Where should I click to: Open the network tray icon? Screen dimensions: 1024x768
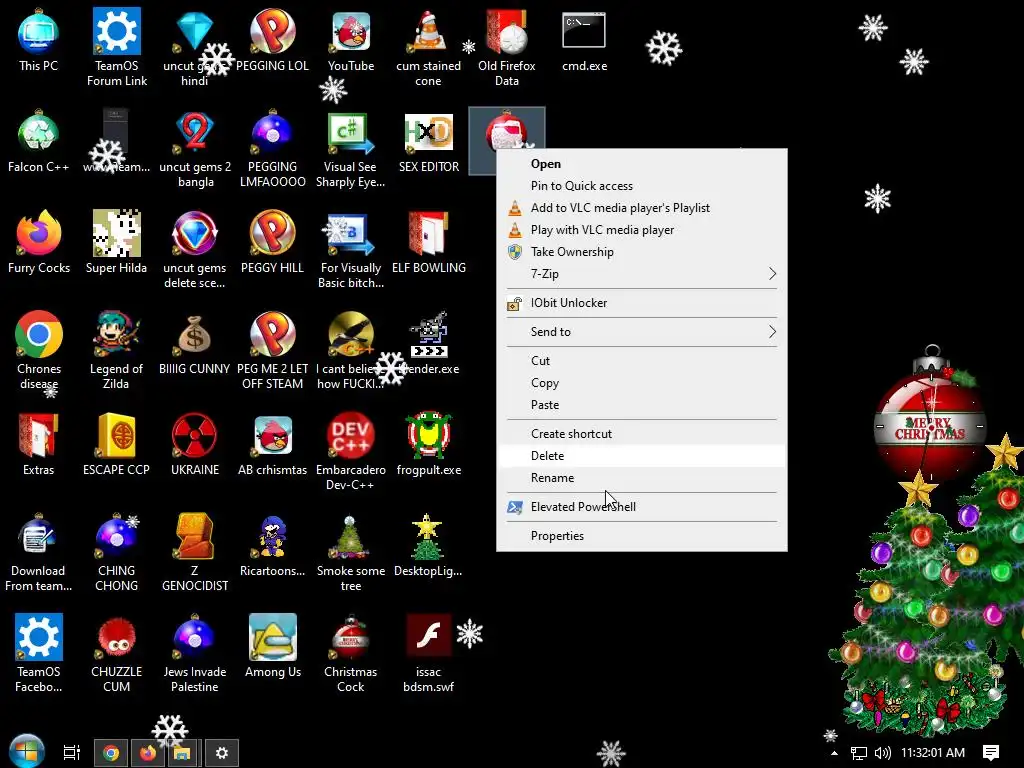(x=859, y=753)
